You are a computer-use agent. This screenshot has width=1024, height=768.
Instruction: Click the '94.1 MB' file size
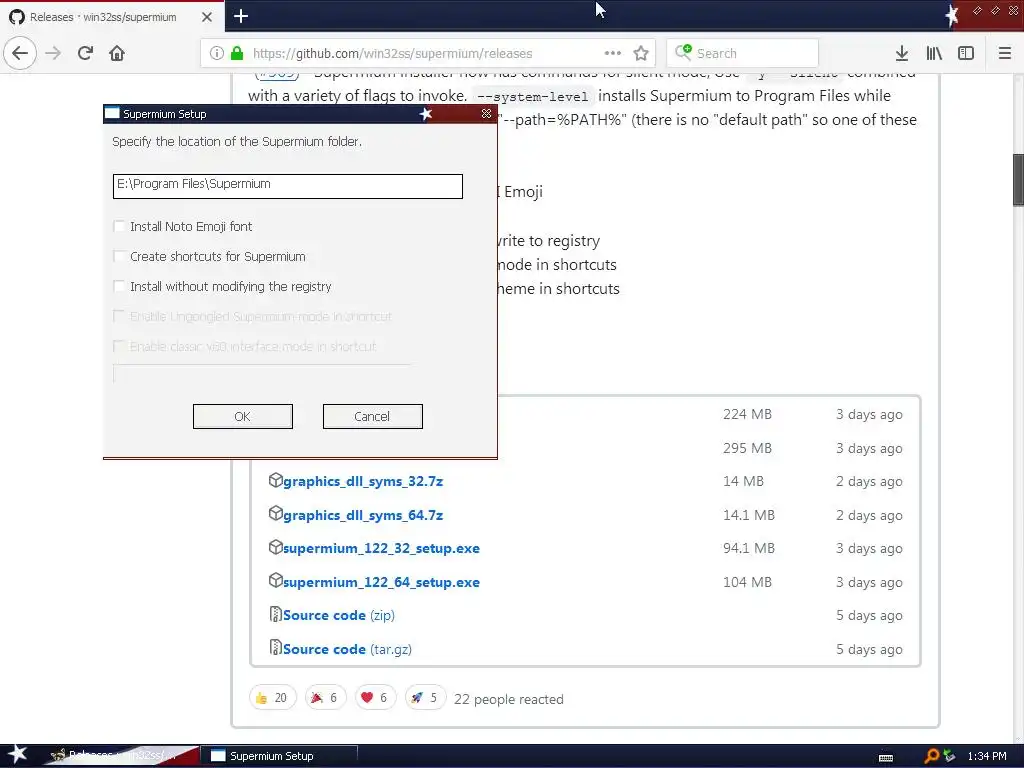pos(748,549)
